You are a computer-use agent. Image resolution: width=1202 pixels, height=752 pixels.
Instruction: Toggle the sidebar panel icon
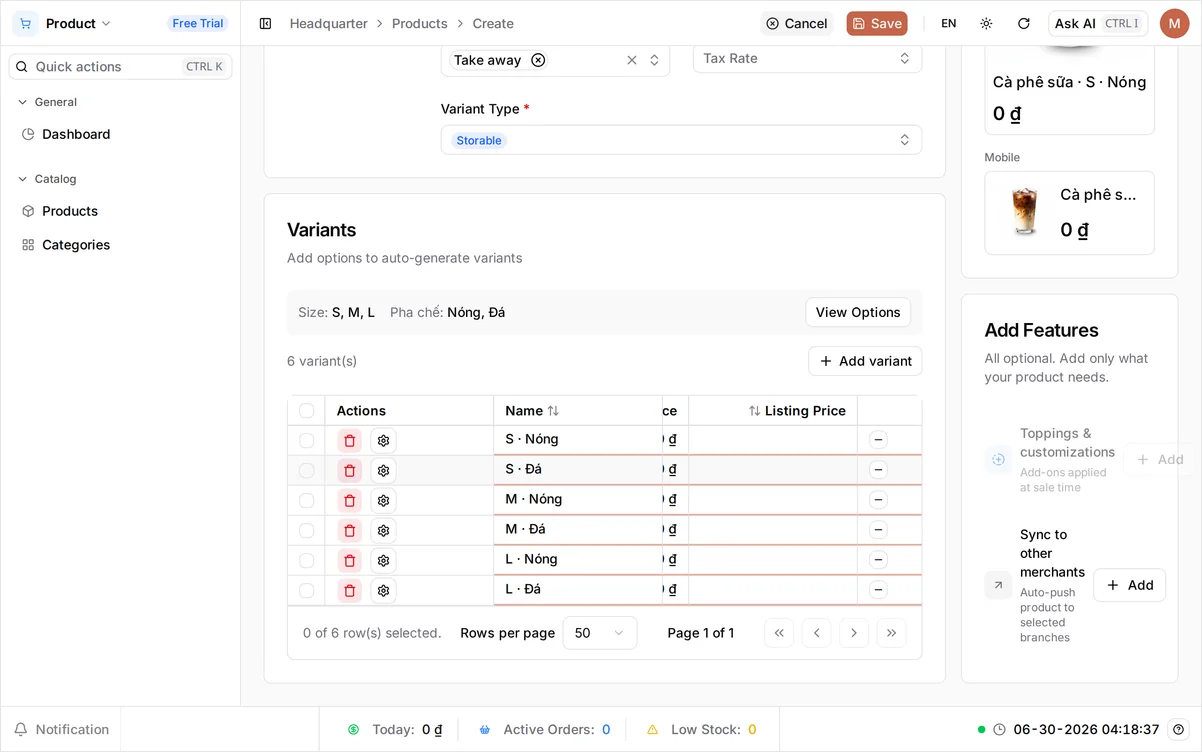pos(265,23)
